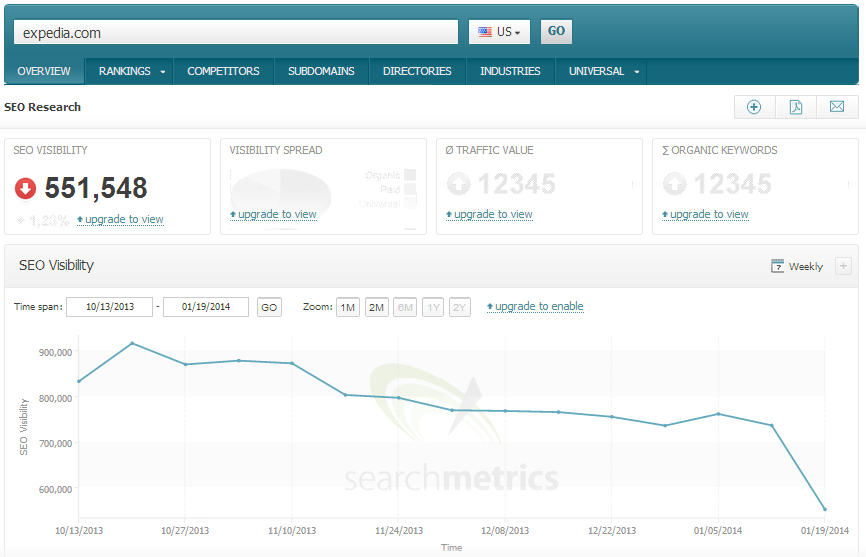Click the chart's first data point at 10/13/2013
Image resolution: width=866 pixels, height=557 pixels.
79,381
